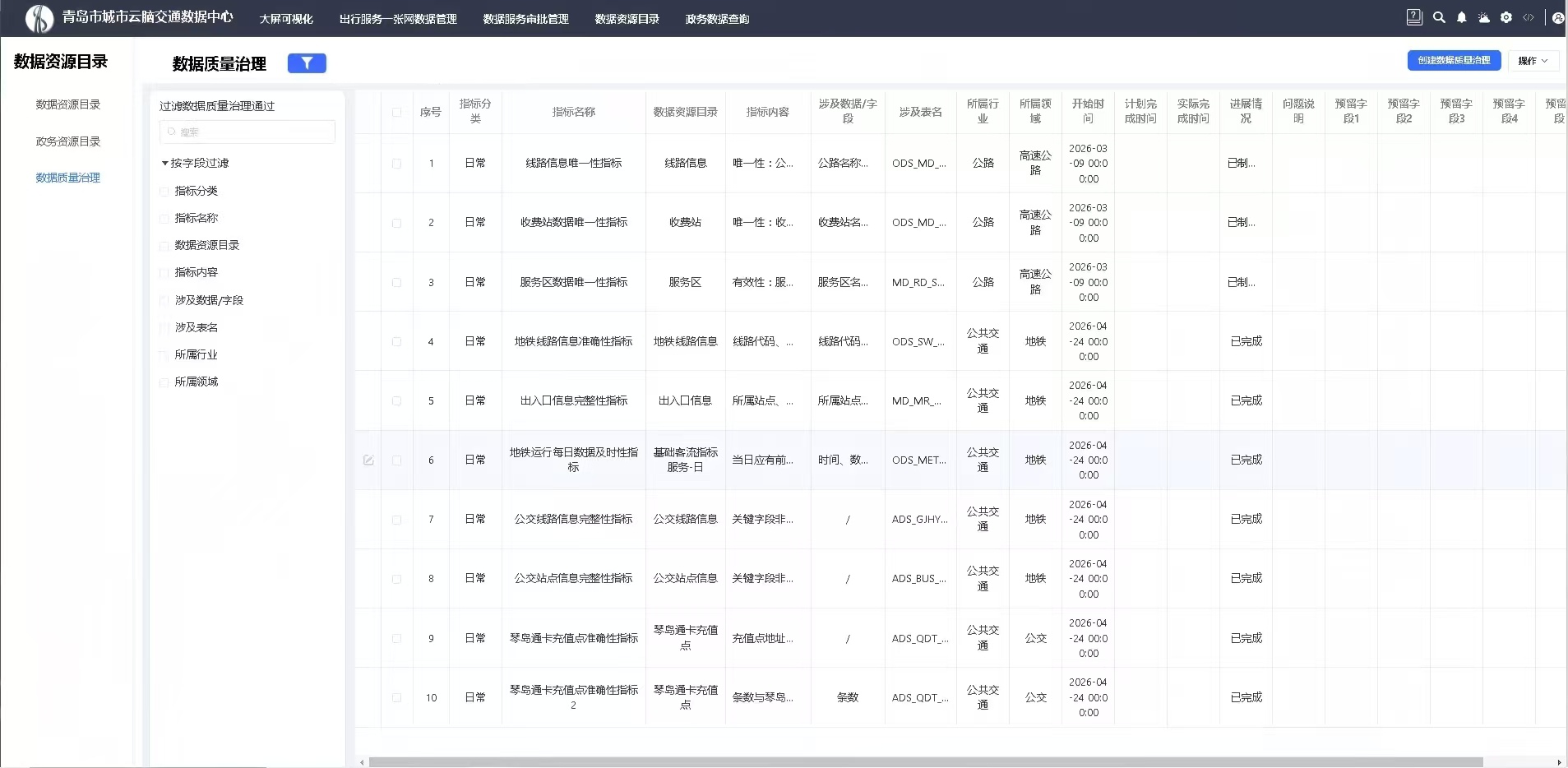The width and height of the screenshot is (1568, 768).
Task: Check the checkbox for row 6 地铁运行每日数据及时性指标
Action: tap(396, 460)
